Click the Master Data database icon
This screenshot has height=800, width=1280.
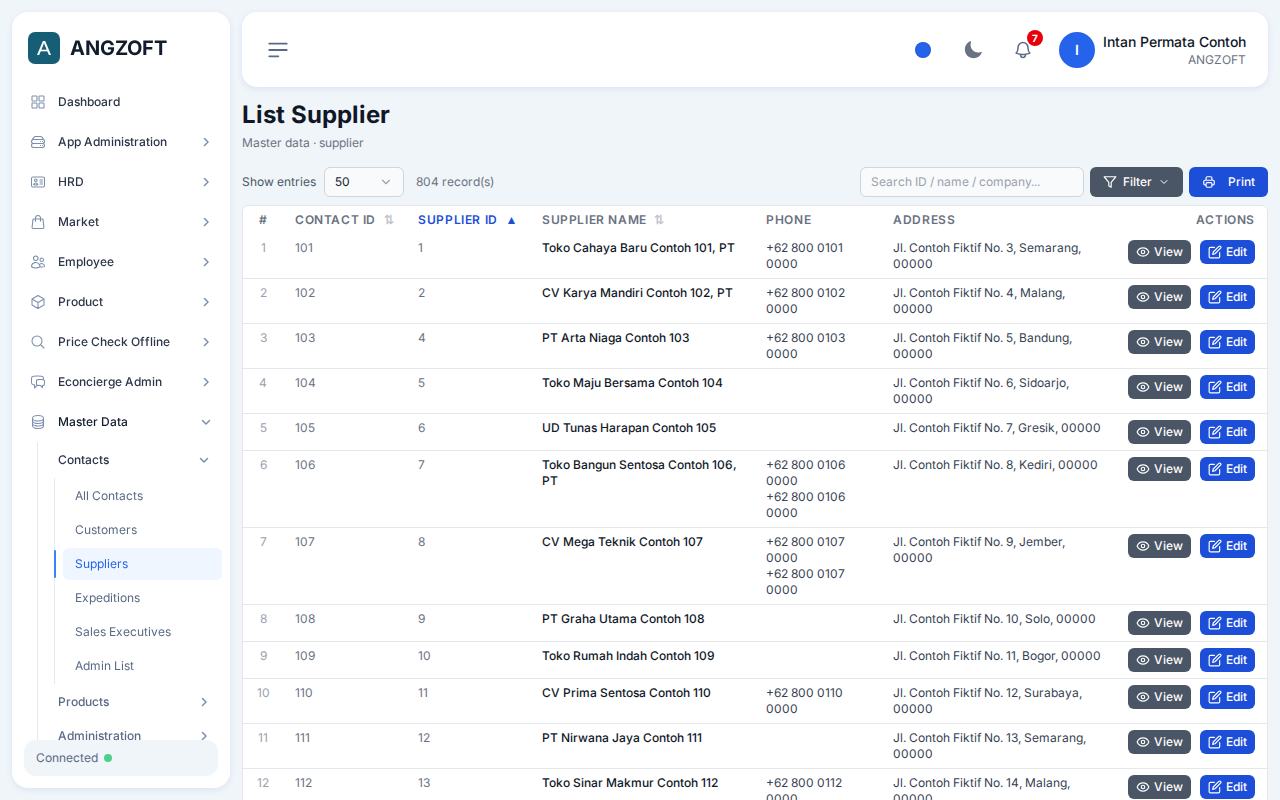pyautogui.click(x=38, y=422)
